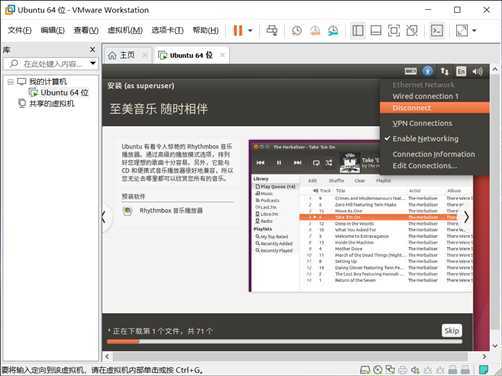Close the Ubuntu 64 位 tab
The height and width of the screenshot is (376, 502).
coord(222,55)
